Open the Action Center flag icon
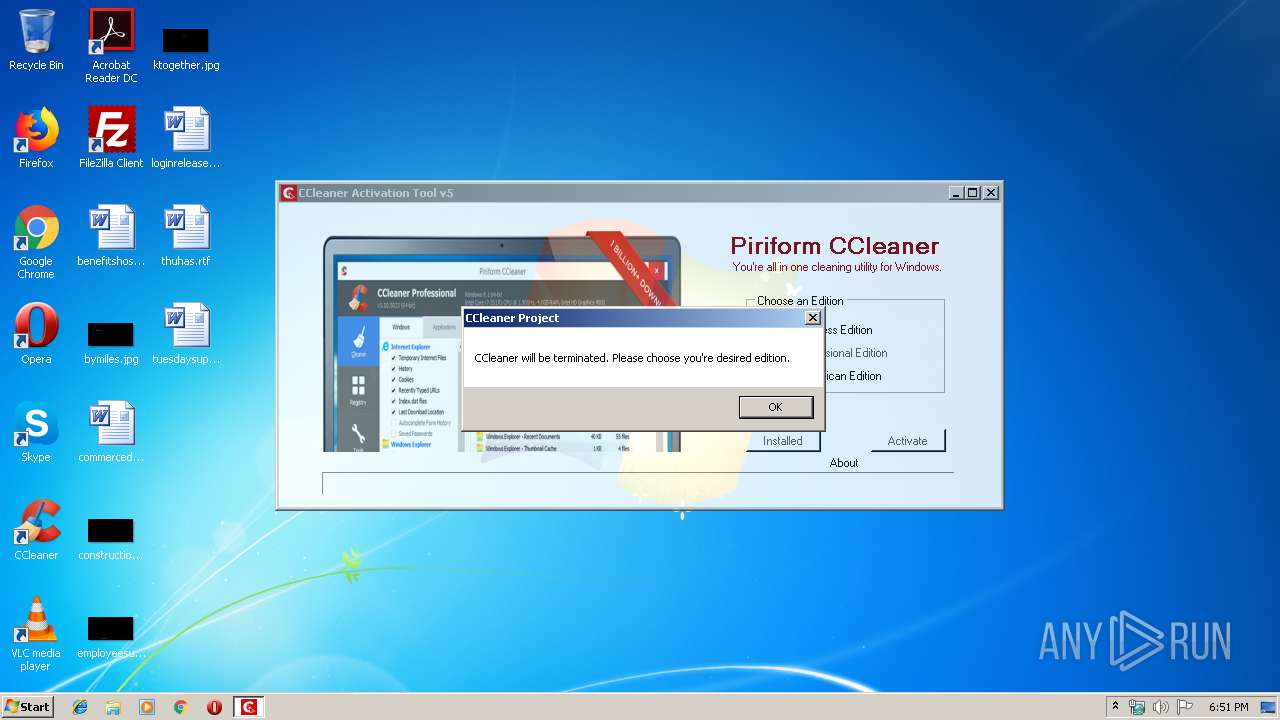This screenshot has height=720, width=1280. [x=1185, y=707]
